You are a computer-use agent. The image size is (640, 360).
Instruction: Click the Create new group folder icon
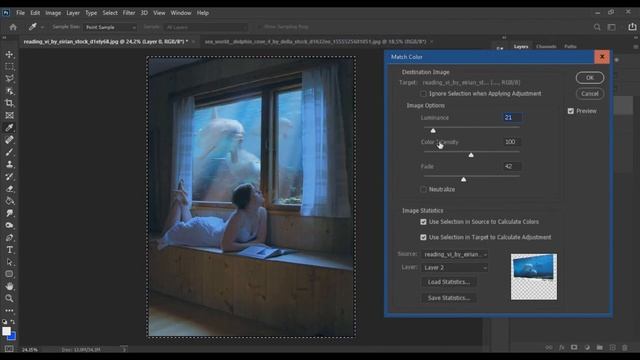click(x=600, y=347)
